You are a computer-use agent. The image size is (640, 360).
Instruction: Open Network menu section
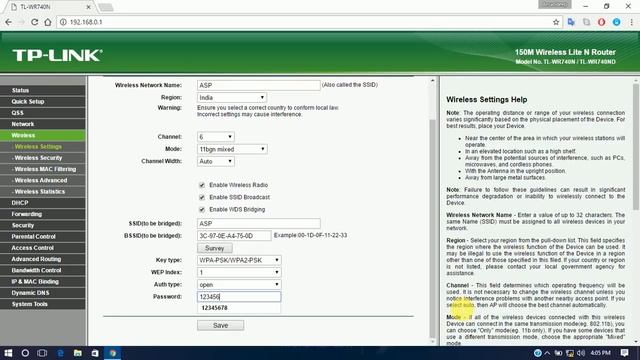click(x=43, y=124)
